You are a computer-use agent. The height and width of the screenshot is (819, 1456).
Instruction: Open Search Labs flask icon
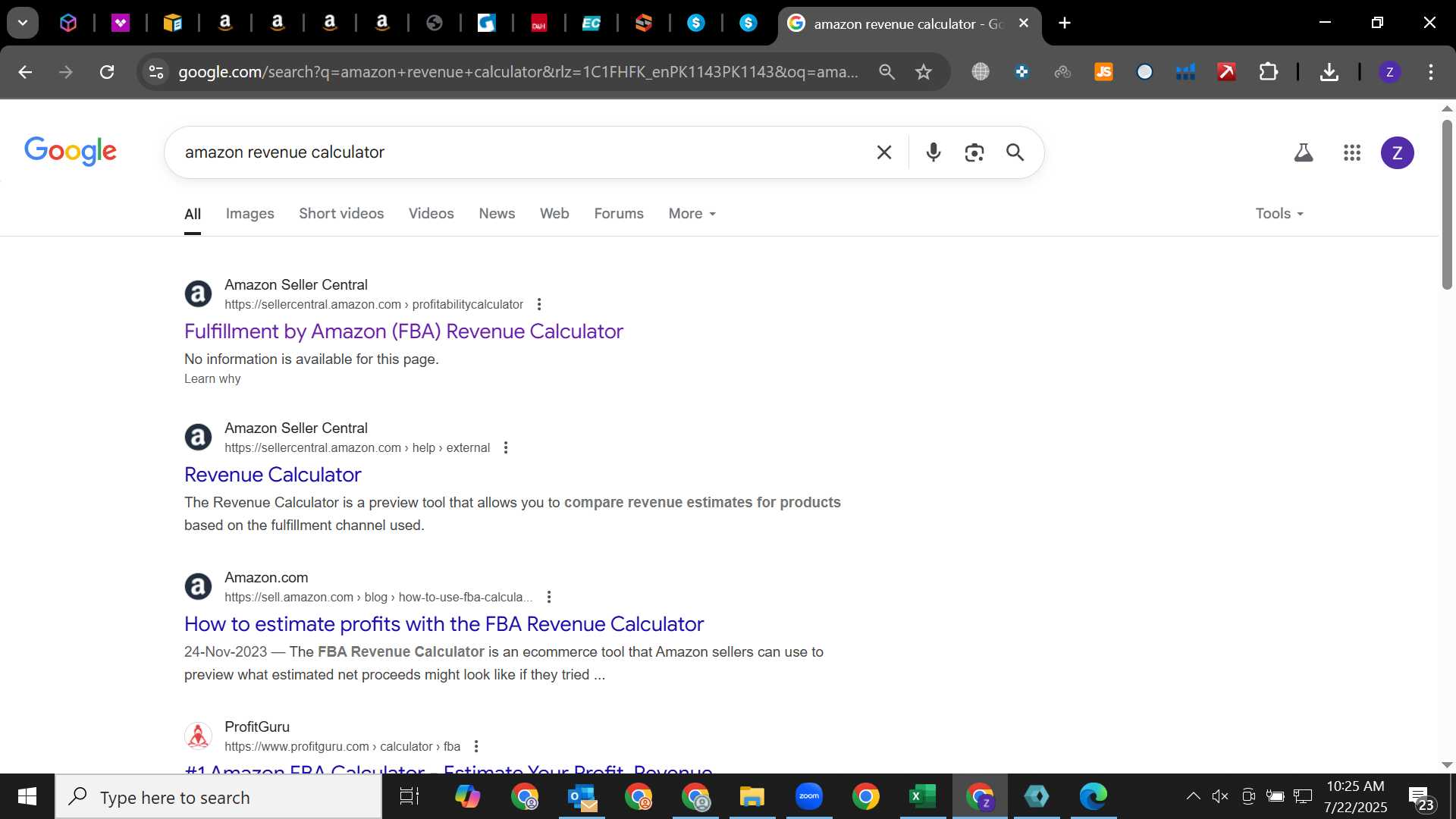(1304, 152)
